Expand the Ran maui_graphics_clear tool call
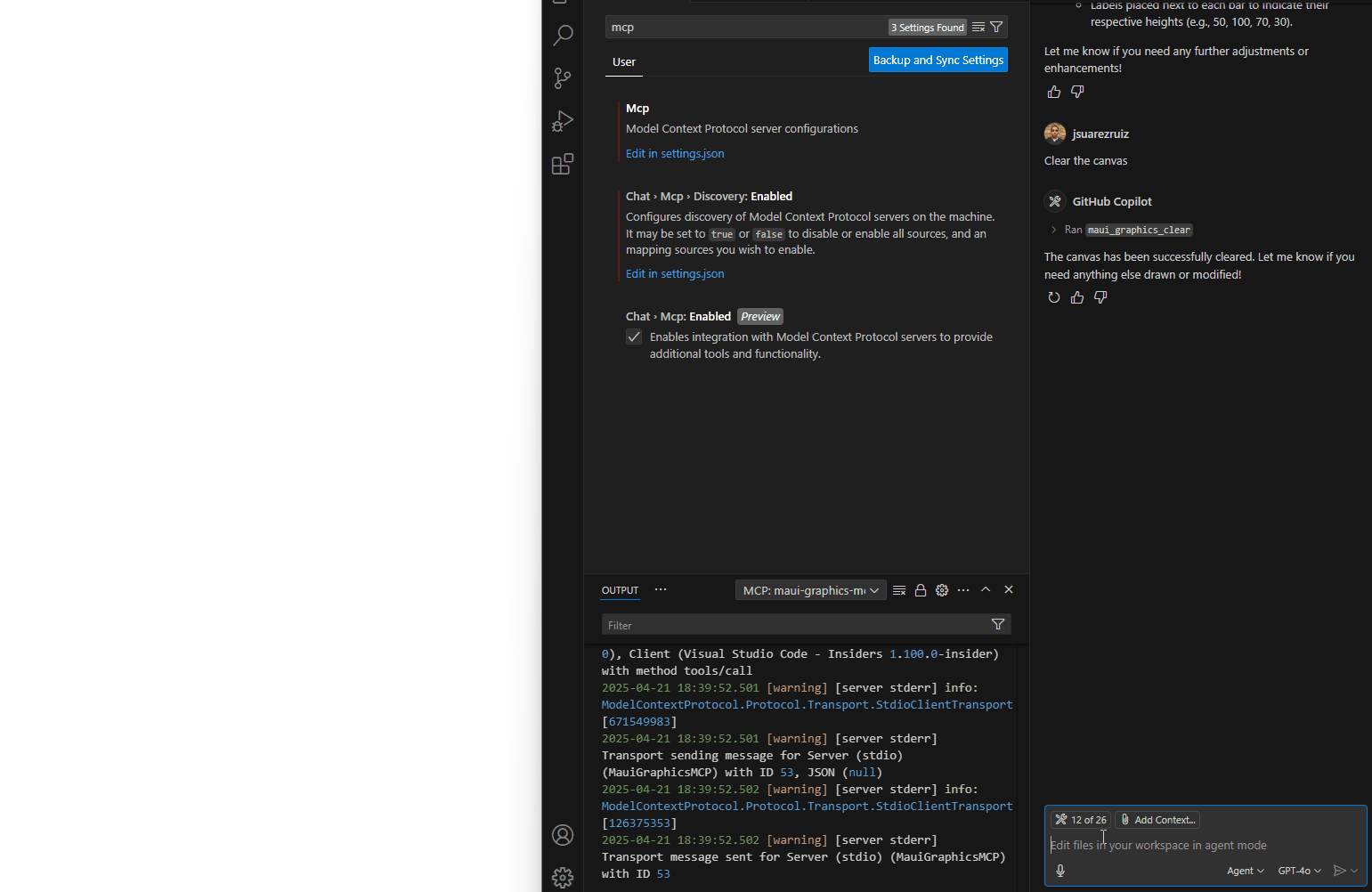 click(x=1054, y=230)
